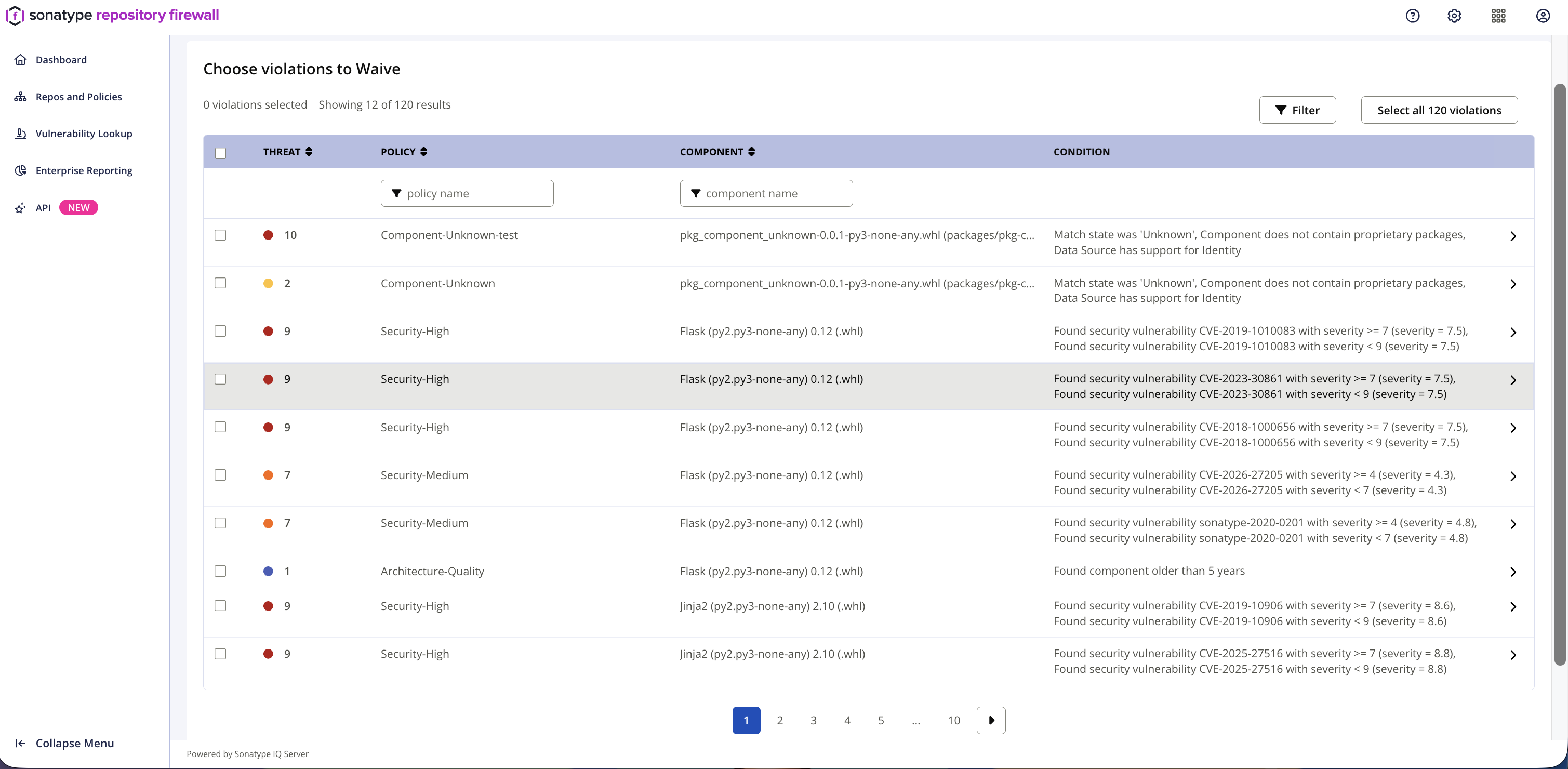
Task: Go to next page arrow
Action: coord(991,720)
